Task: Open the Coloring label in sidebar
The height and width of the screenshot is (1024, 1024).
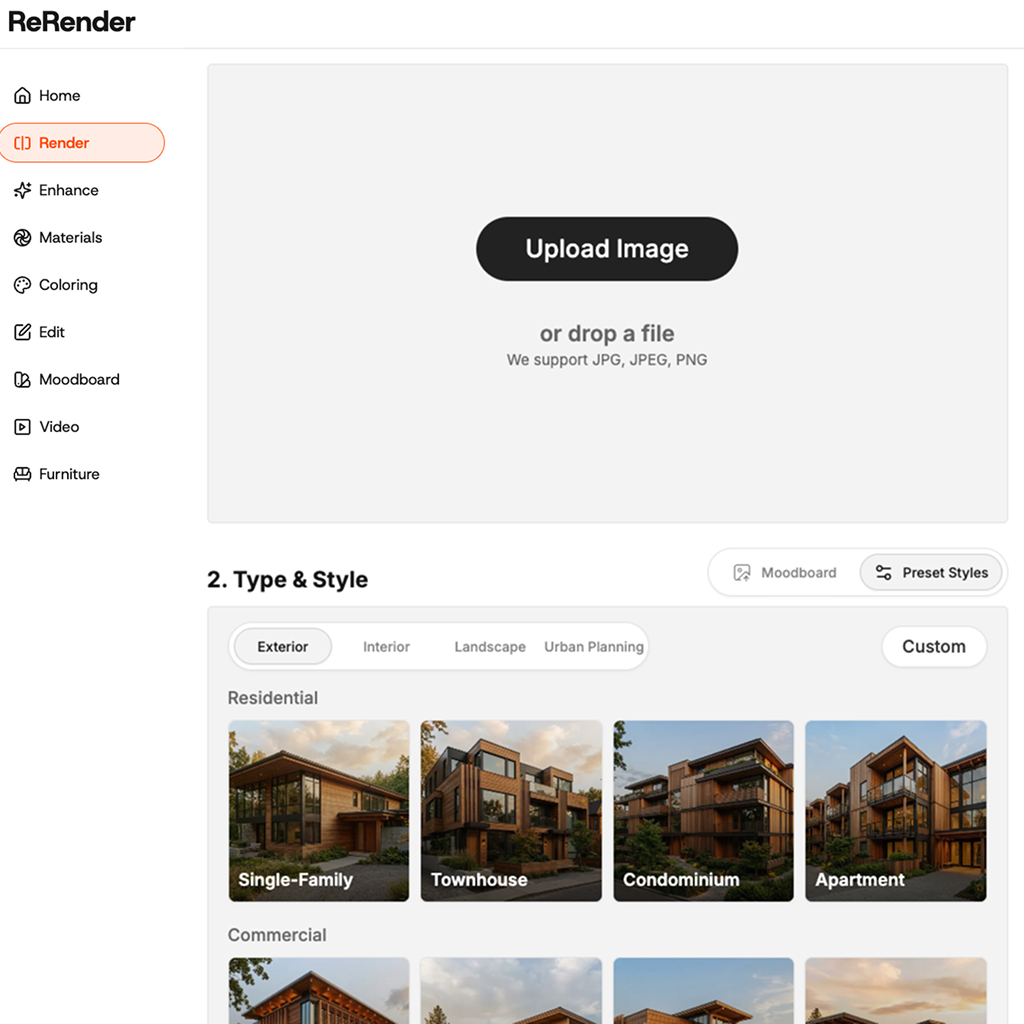Action: 69,285
